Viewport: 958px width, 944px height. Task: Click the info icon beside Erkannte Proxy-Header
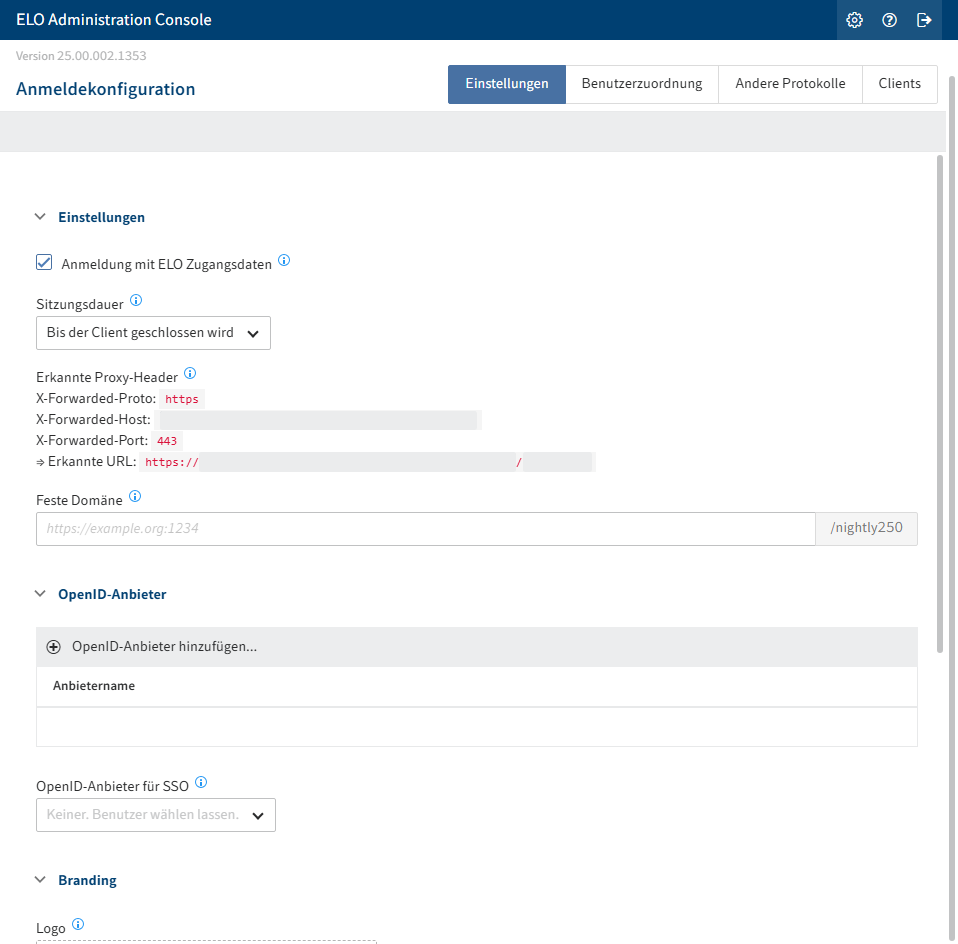pyautogui.click(x=190, y=373)
